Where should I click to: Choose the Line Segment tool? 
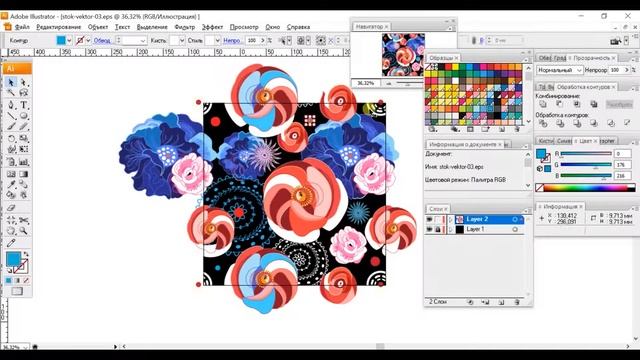pyautogui.click(x=11, y=116)
